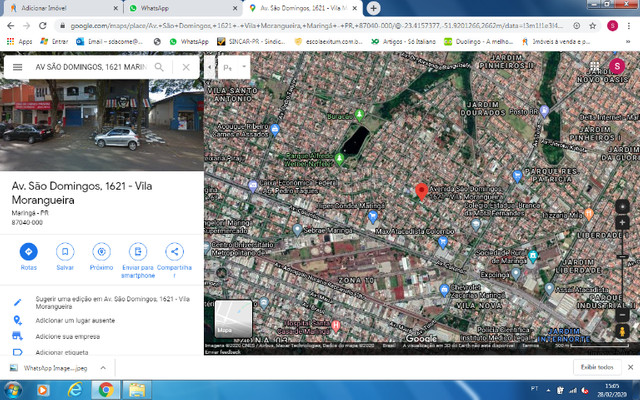Open media player from taskbar
Viewport: 640px width, 400px height.
click(42, 390)
